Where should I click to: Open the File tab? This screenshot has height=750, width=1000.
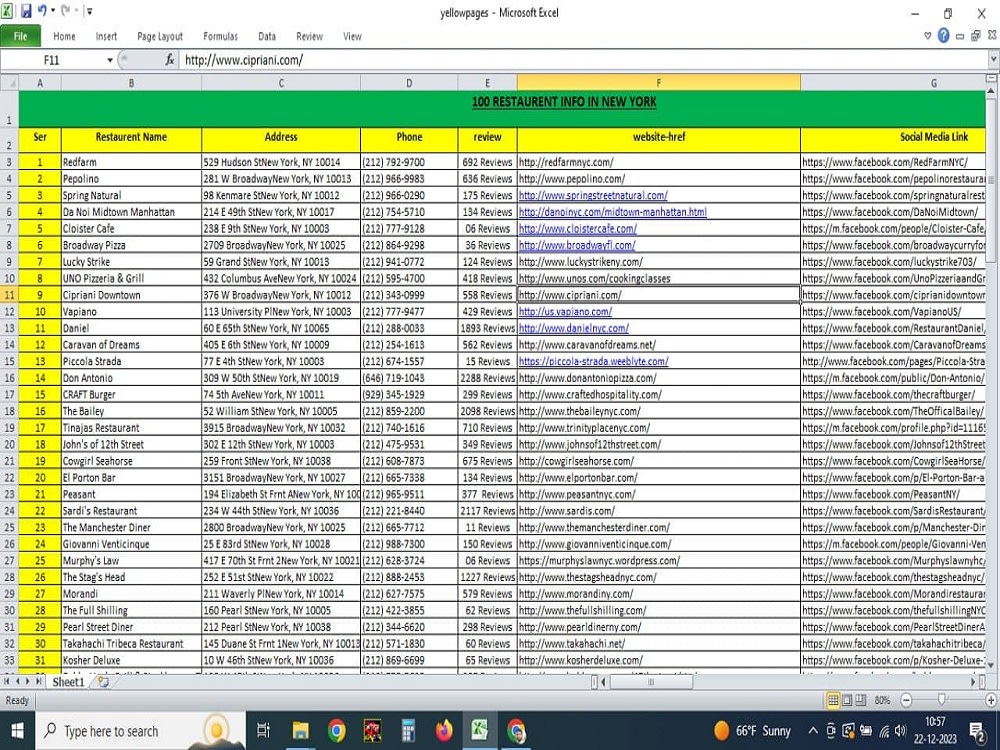[20, 36]
